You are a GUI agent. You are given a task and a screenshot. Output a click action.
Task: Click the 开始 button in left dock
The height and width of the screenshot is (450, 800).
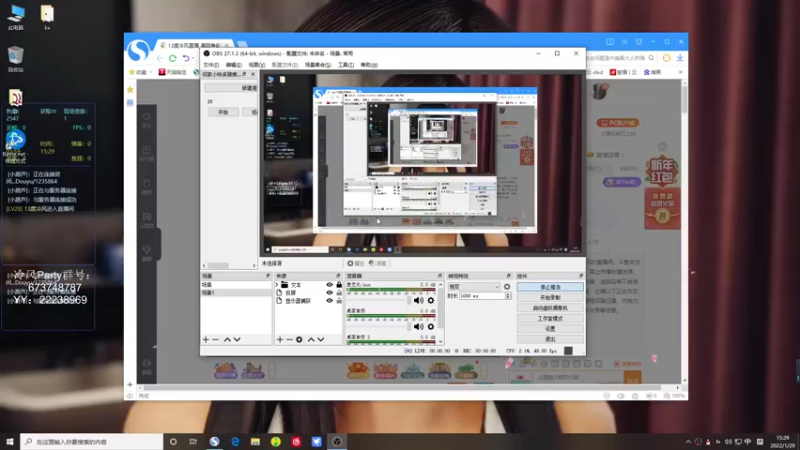coord(223,112)
